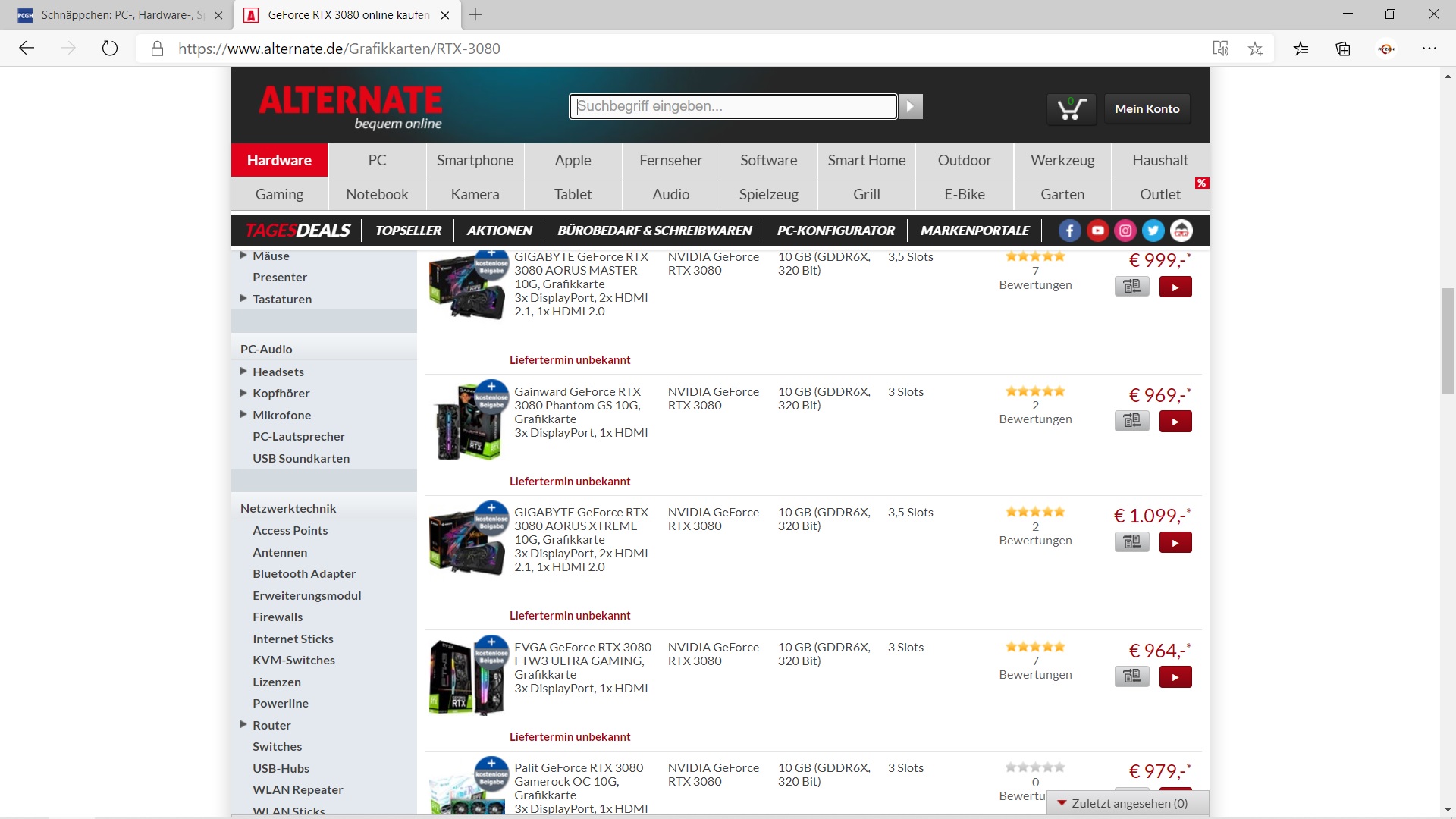The image size is (1456, 819).
Task: Click the shopping cart icon
Action: tap(1072, 108)
